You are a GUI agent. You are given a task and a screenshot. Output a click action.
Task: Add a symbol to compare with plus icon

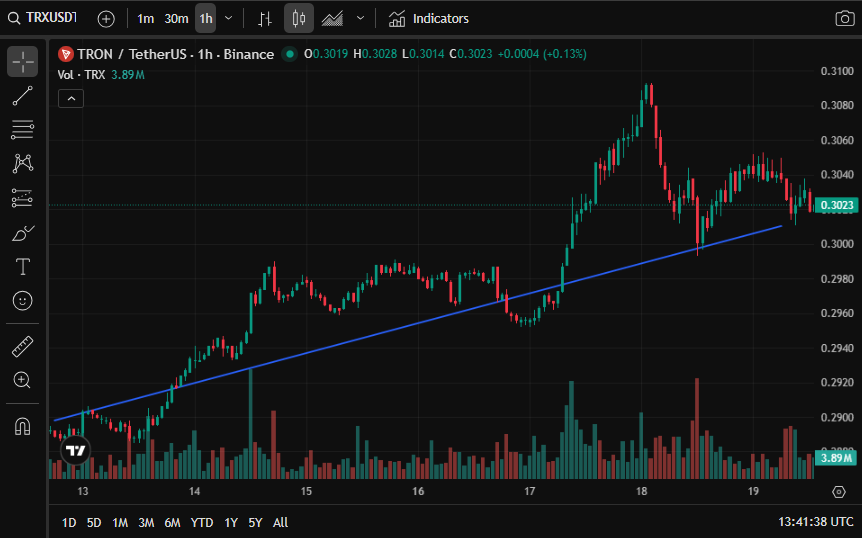click(106, 19)
